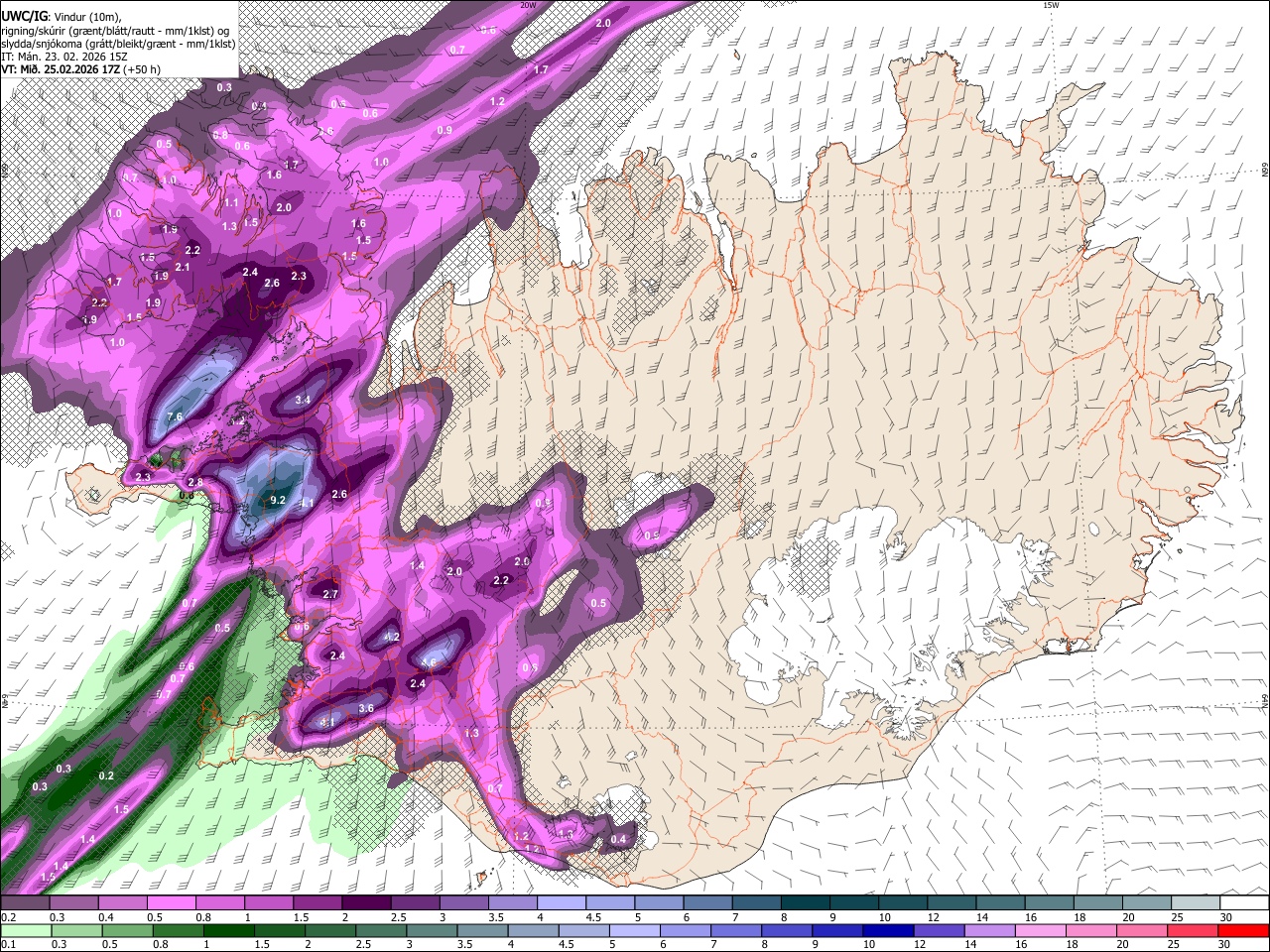Click the '20' label of the lower legend row
1270x952 pixels.
tap(1124, 944)
